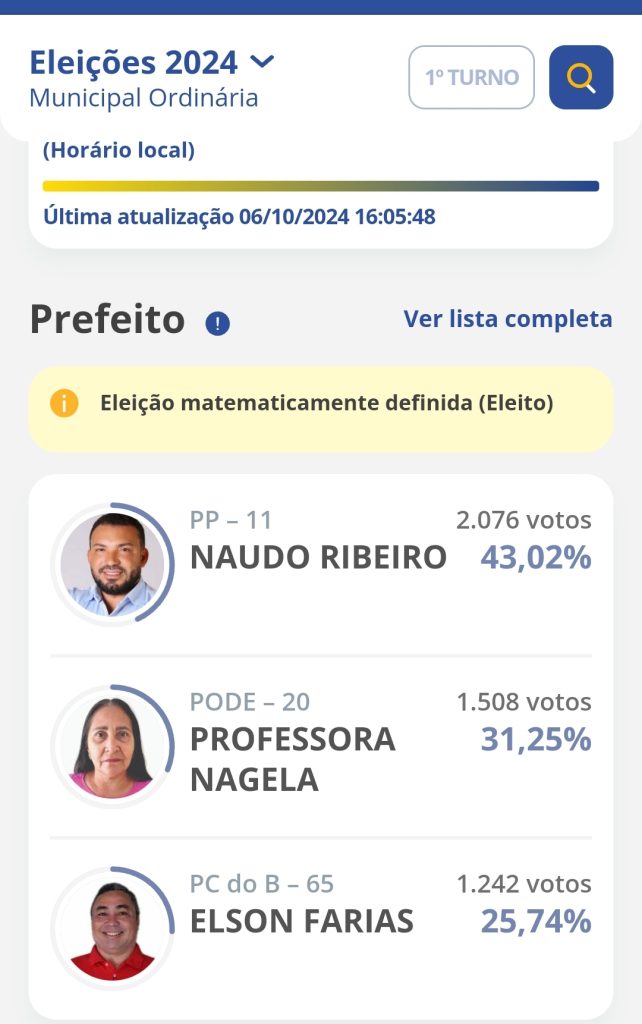Select the ELSON FARIAS candidate name
The width and height of the screenshot is (642, 1024).
pyautogui.click(x=302, y=921)
